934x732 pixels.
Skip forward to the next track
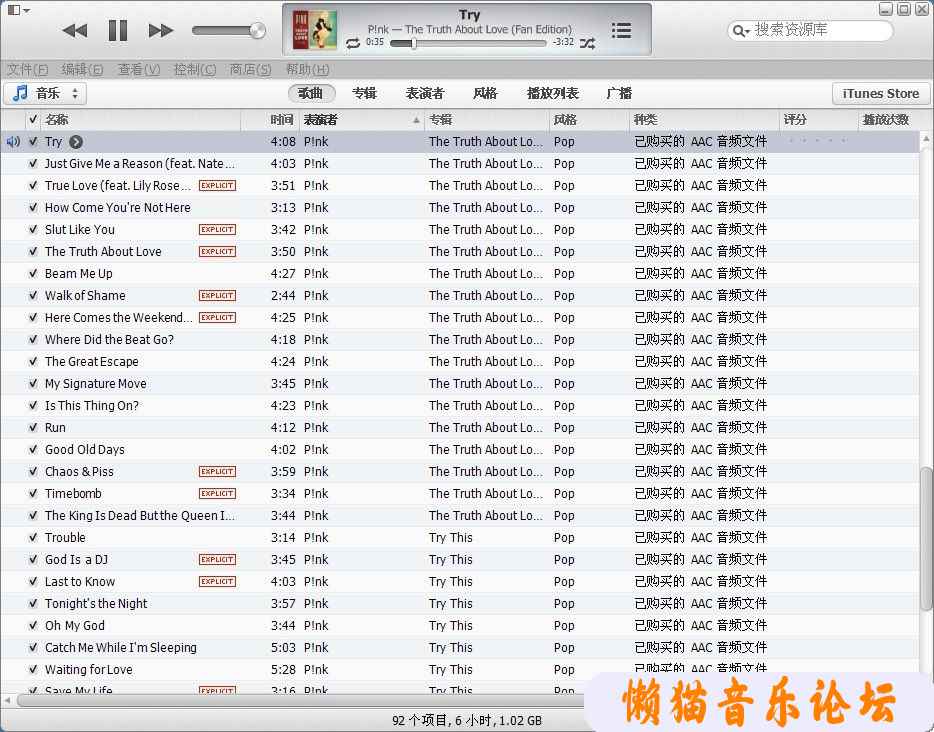tap(161, 30)
